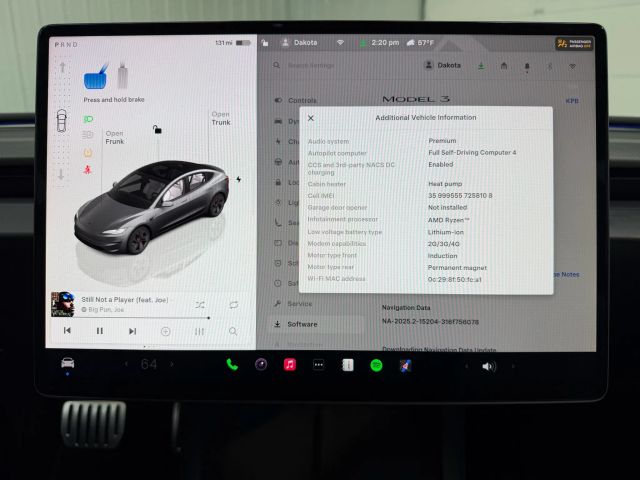Tap the 131 mi battery indicator
640x480 pixels.
pyautogui.click(x=233, y=43)
